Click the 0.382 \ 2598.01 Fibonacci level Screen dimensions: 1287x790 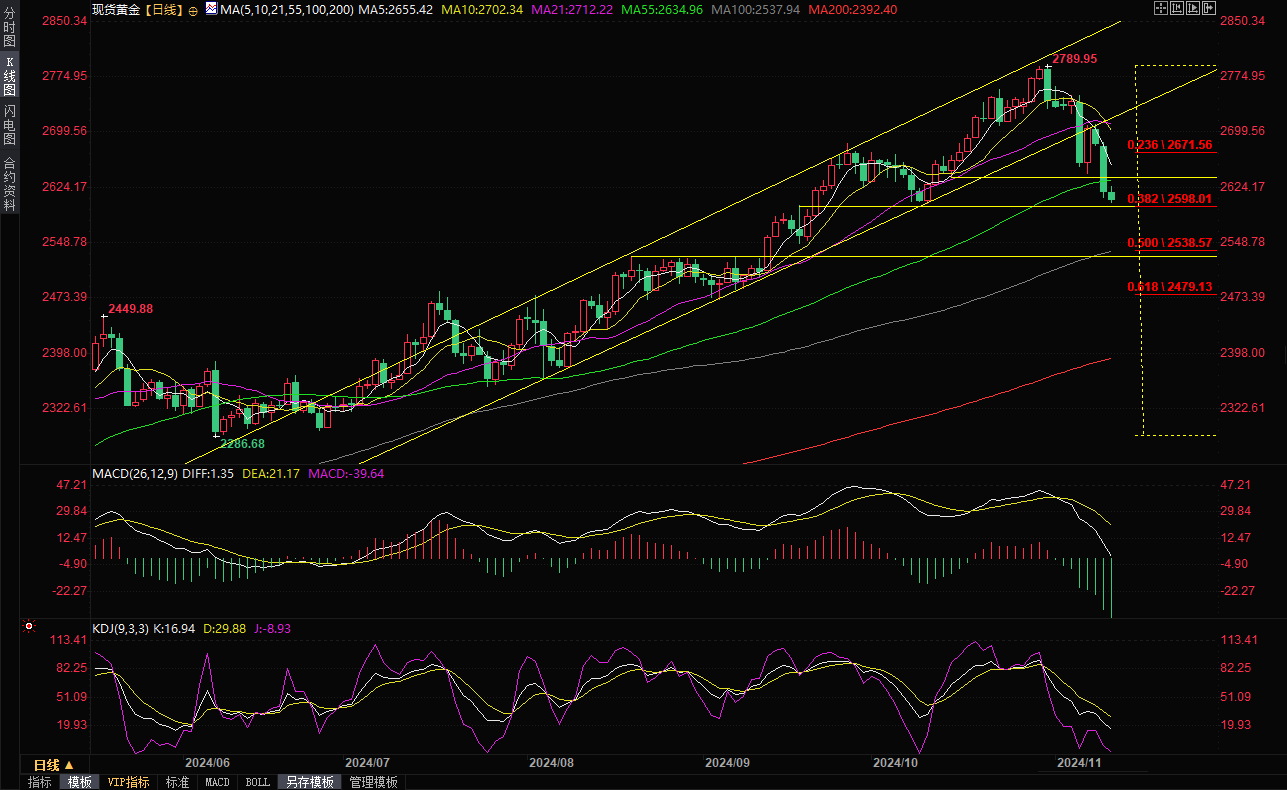click(1169, 199)
